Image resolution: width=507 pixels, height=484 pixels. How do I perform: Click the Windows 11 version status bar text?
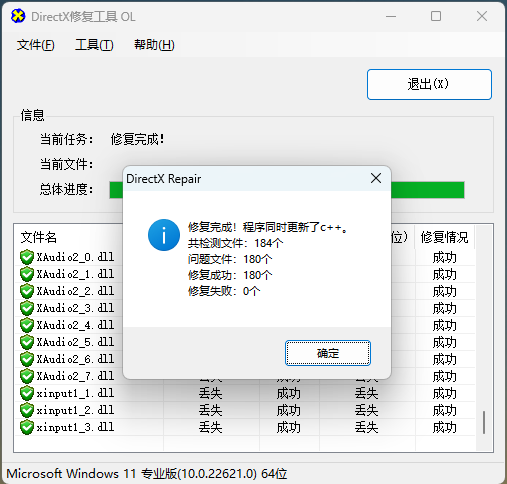click(x=147, y=474)
